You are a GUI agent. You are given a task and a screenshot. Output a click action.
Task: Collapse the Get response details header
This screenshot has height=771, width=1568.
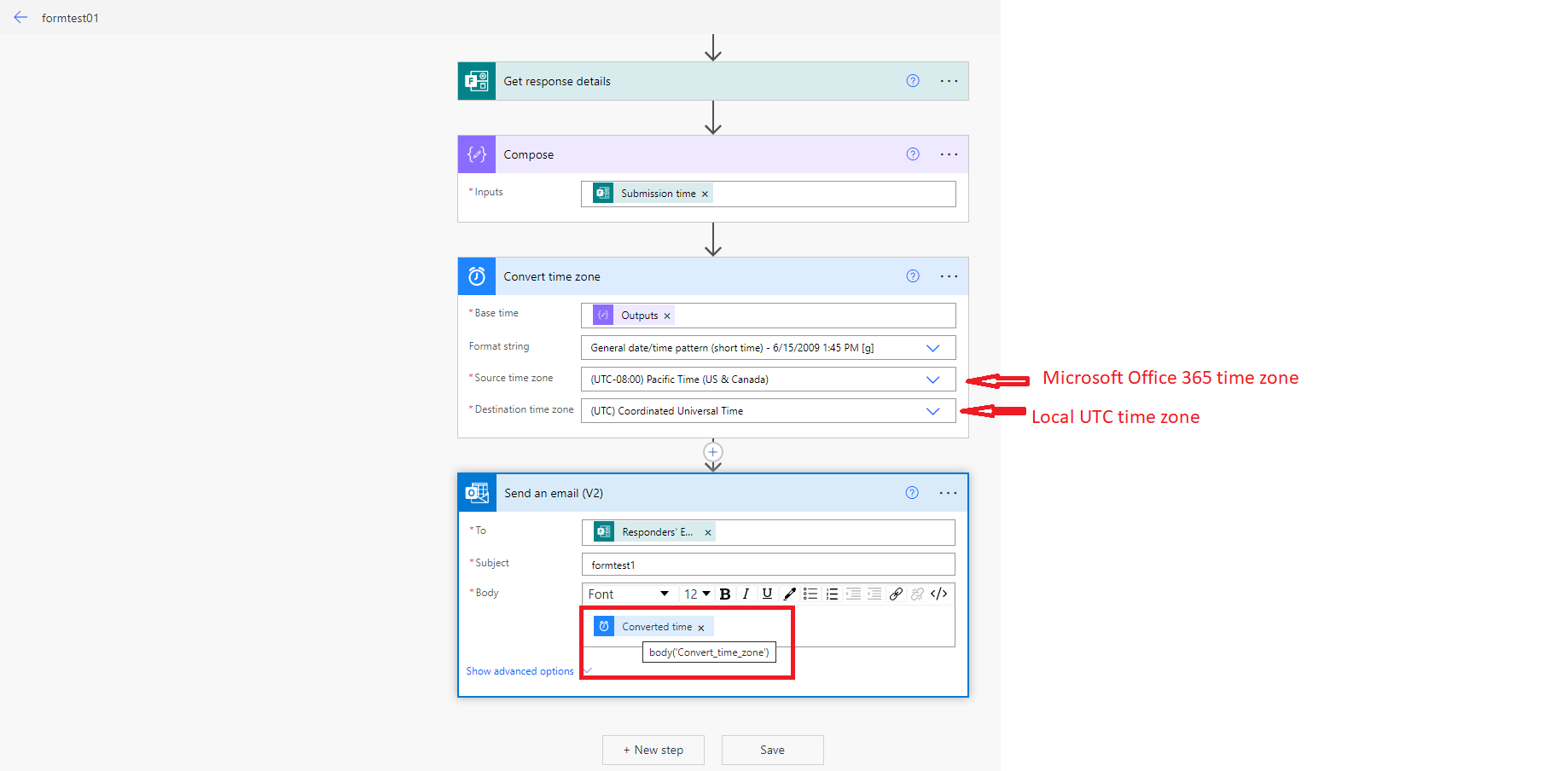point(713,81)
